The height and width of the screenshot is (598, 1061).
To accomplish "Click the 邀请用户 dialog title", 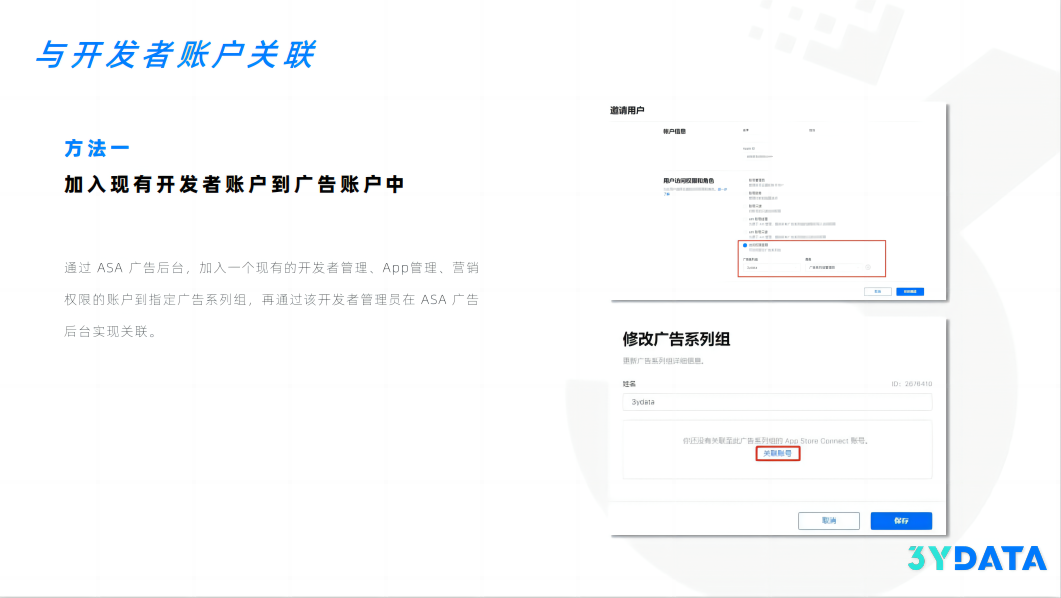I will point(627,110).
